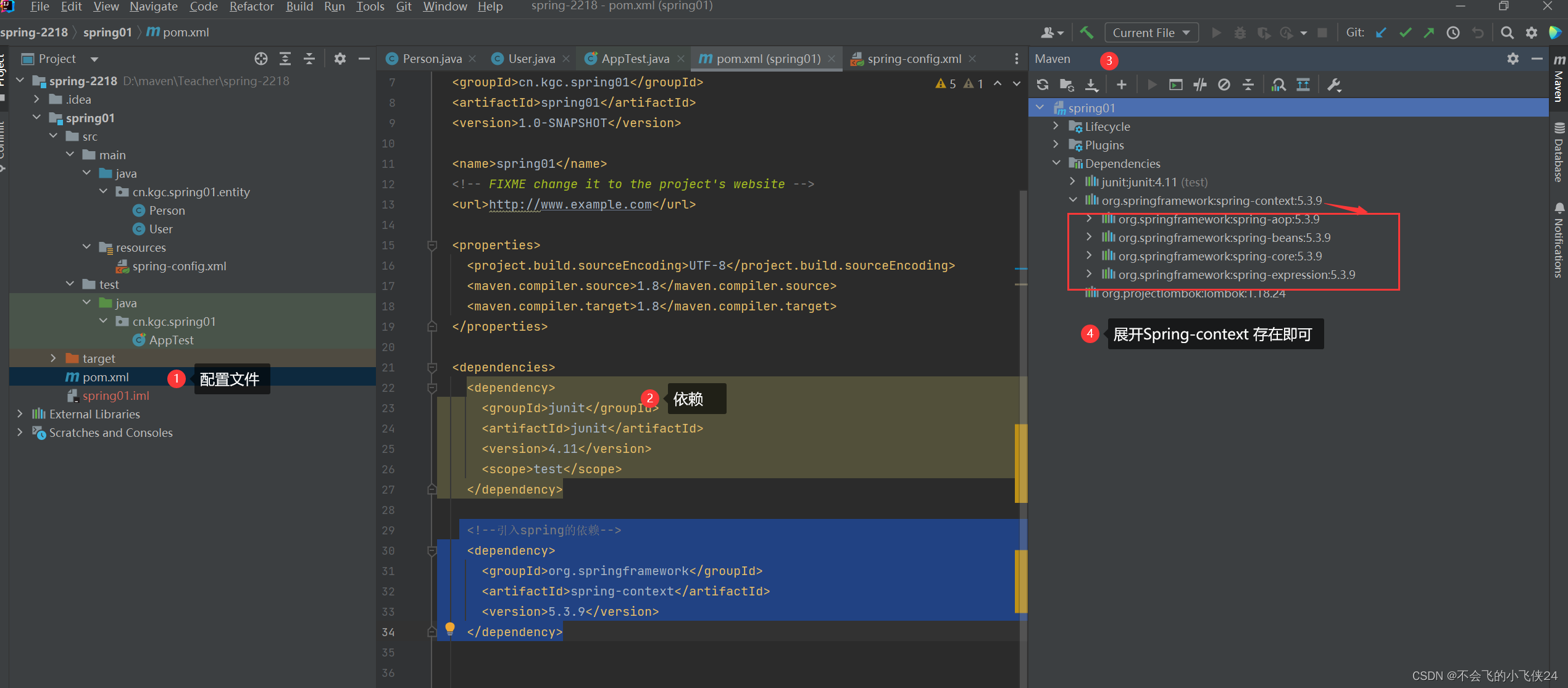Viewport: 1568px width, 688px height.
Task: Toggle the Database side tool window
Action: (x=1559, y=152)
